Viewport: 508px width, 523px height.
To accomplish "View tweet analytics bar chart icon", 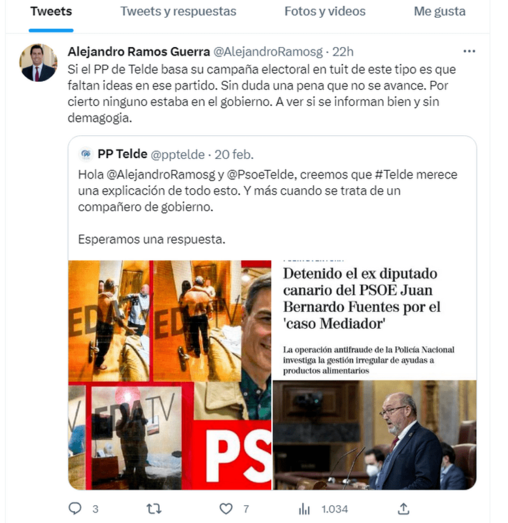I will pyautogui.click(x=304, y=509).
